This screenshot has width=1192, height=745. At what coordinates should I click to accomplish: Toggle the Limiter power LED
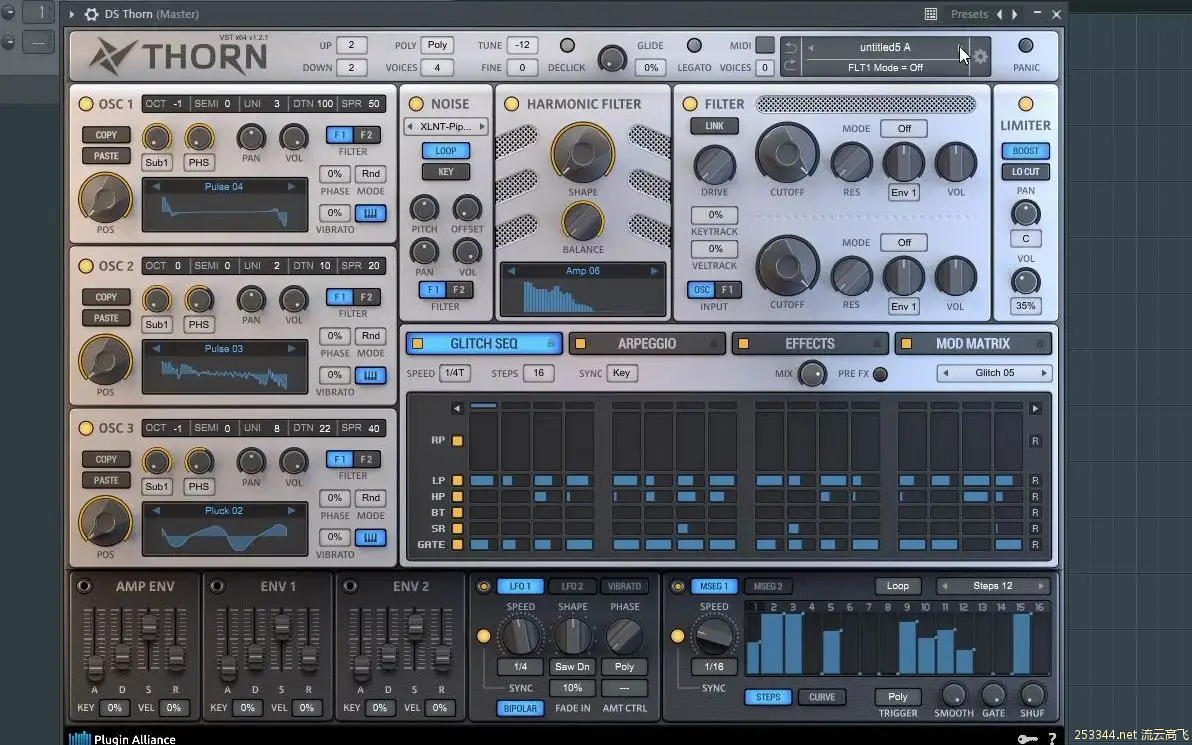pos(1026,104)
